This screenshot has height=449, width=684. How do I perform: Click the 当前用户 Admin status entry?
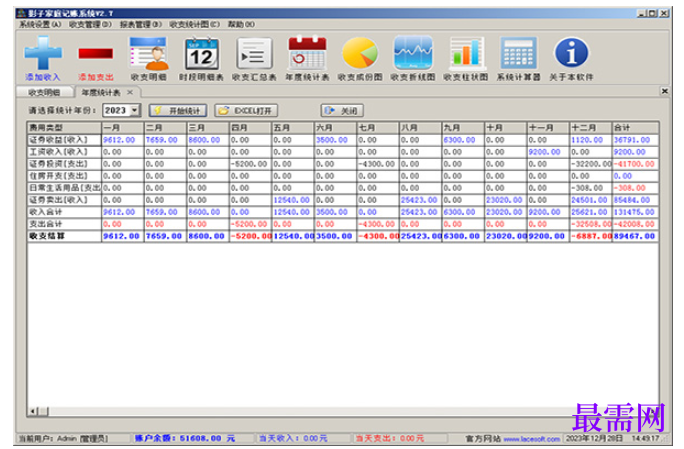point(63,438)
